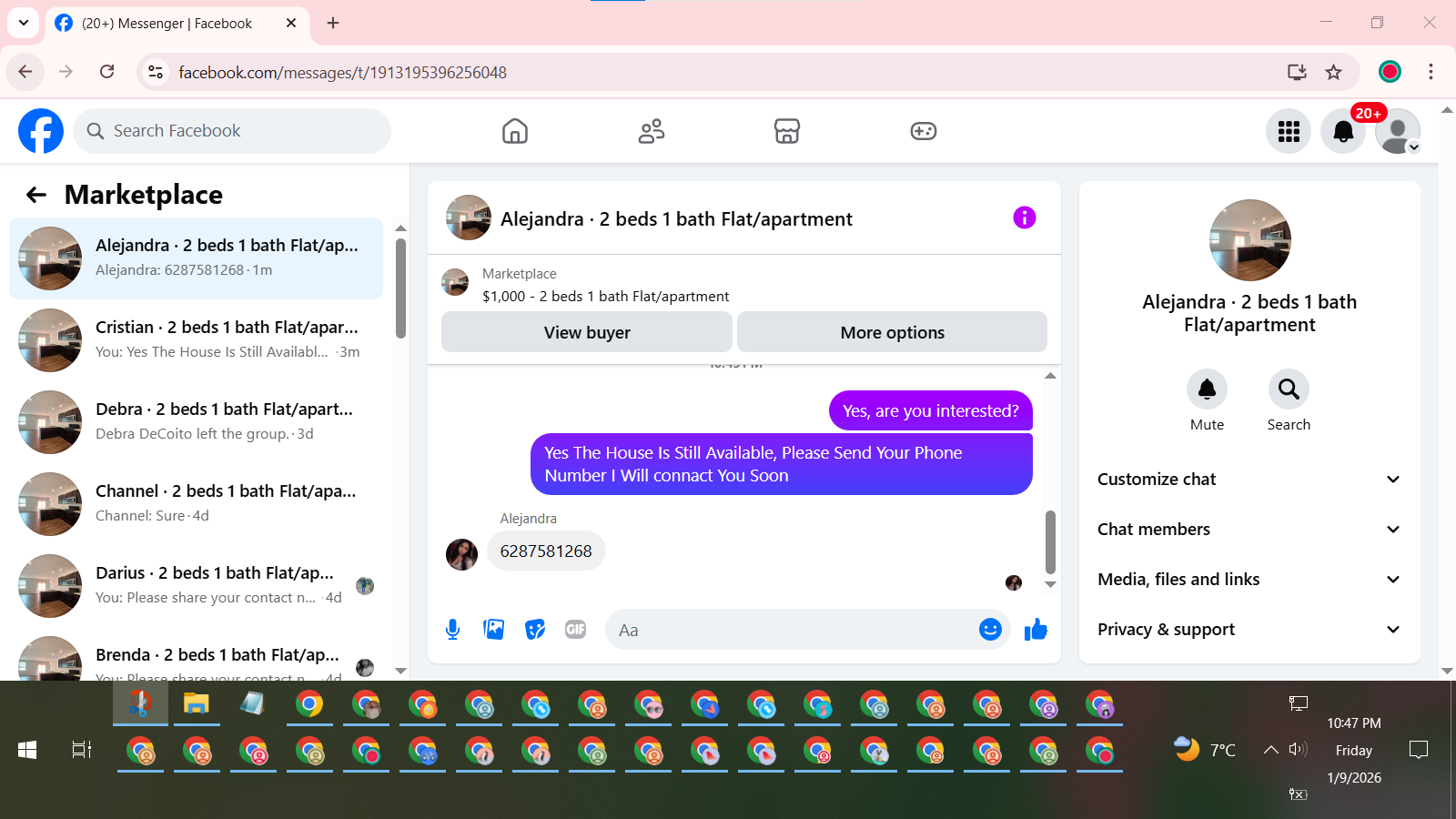Click the chat messages scrollbar
The width and height of the screenshot is (1456, 819).
click(x=1050, y=541)
